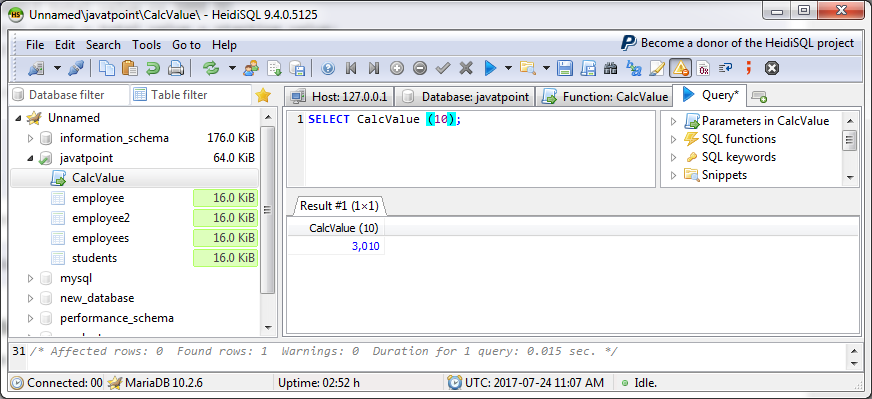Toggle the wrap long lines icon
This screenshot has width=872, height=399.
pyautogui.click(x=725, y=68)
